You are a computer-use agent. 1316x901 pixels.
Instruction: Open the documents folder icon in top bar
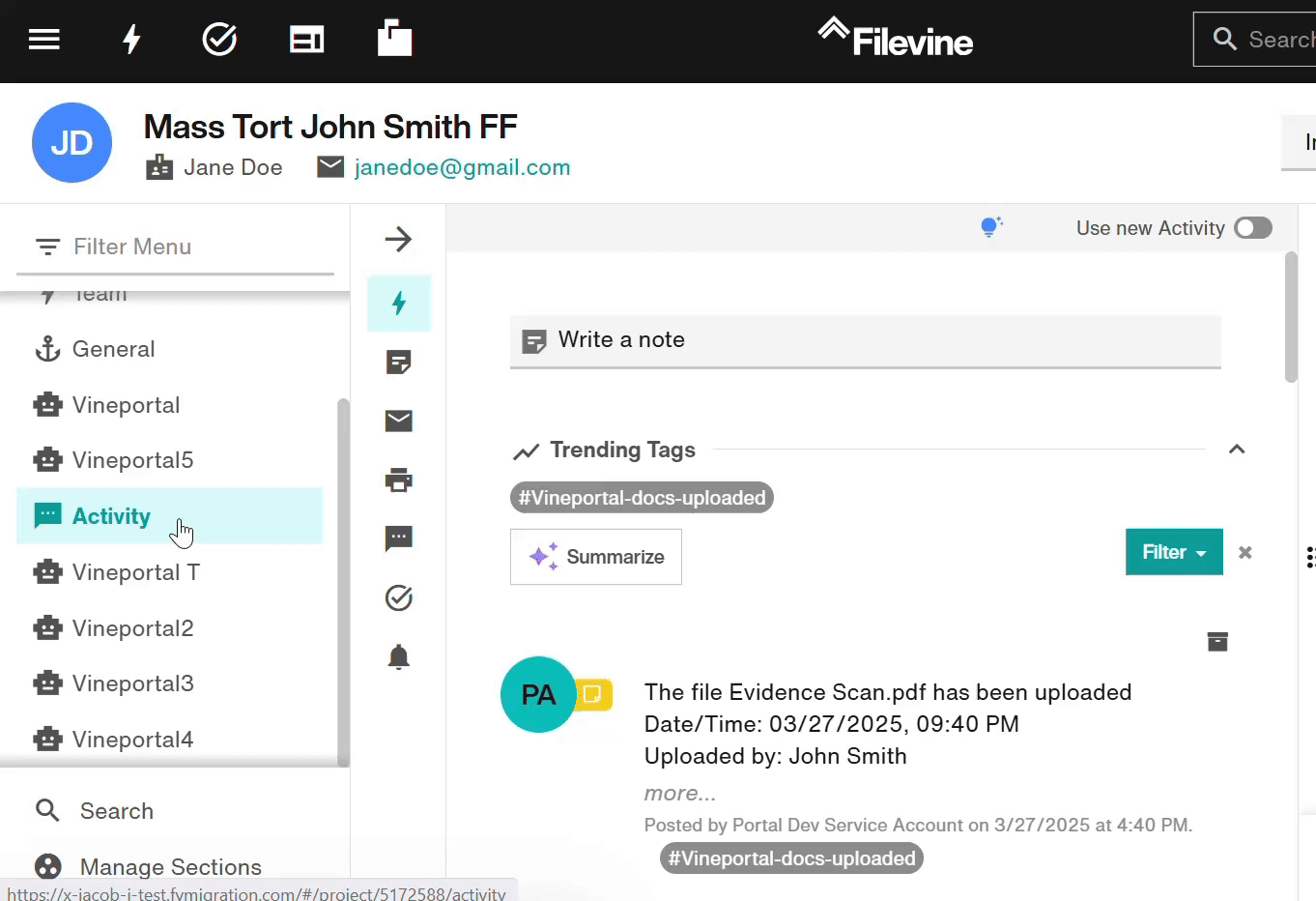pyautogui.click(x=394, y=39)
